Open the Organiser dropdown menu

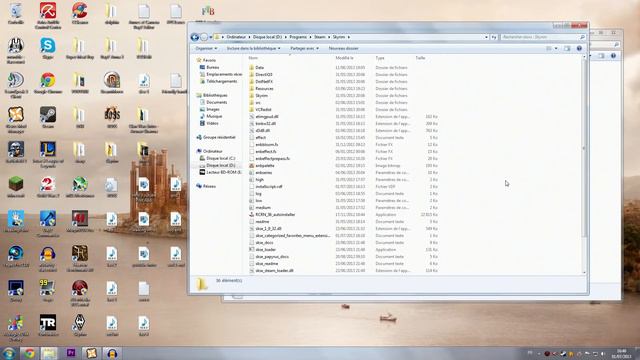[206, 49]
